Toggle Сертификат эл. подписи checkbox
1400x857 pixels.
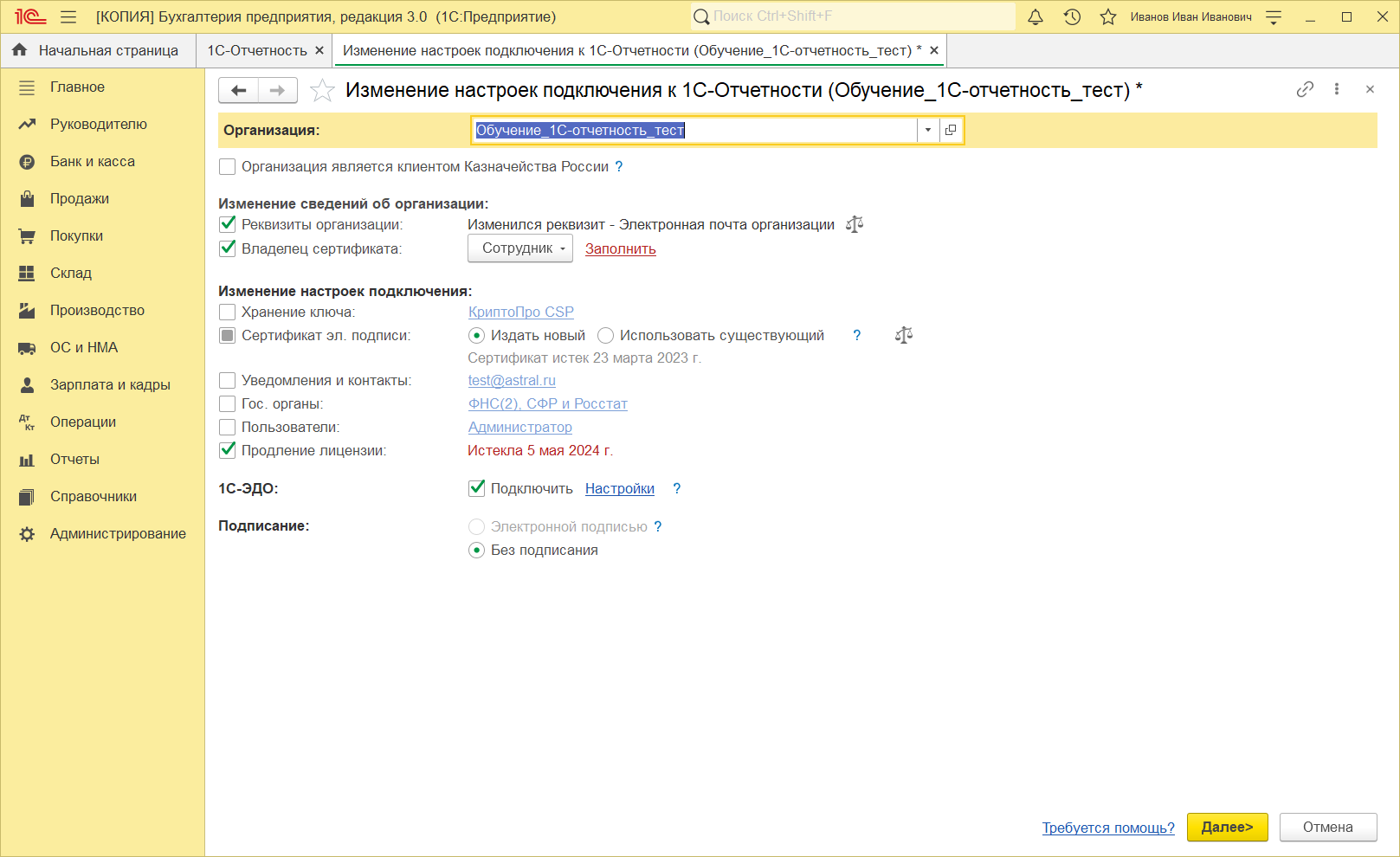click(228, 335)
